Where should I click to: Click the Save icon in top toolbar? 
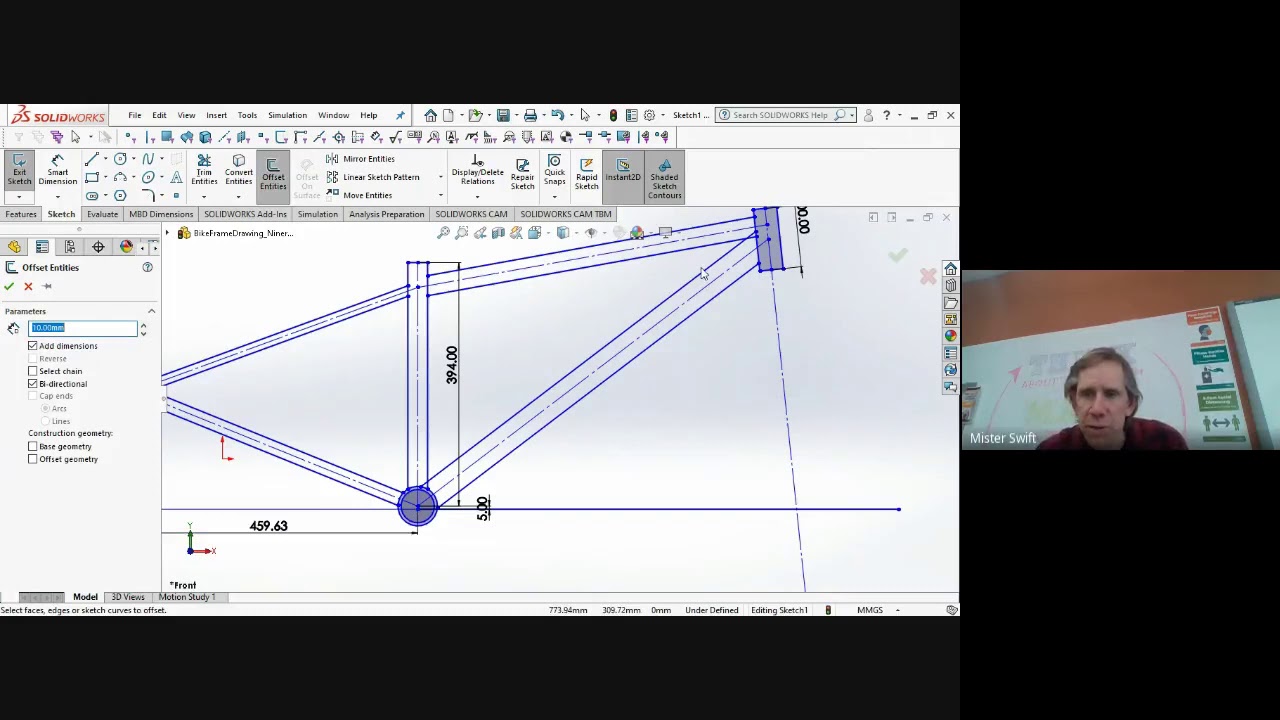point(503,115)
